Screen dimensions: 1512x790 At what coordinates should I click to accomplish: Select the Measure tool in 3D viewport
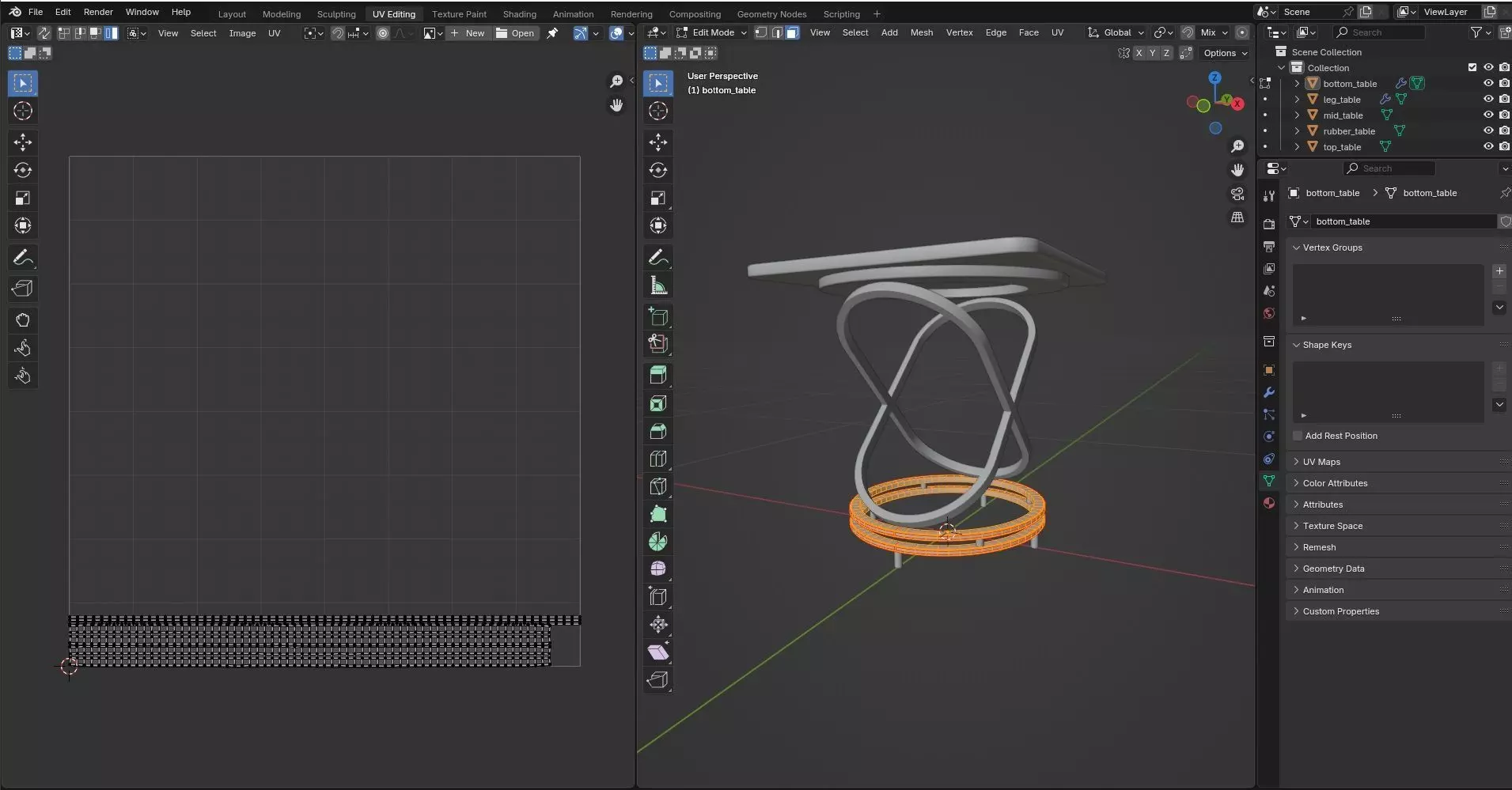(x=658, y=285)
